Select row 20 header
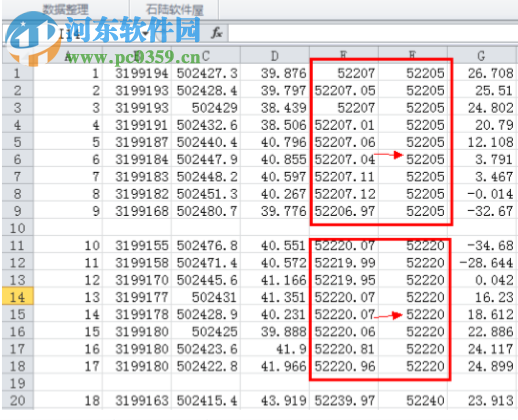This screenshot has width=518, height=420. point(18,400)
